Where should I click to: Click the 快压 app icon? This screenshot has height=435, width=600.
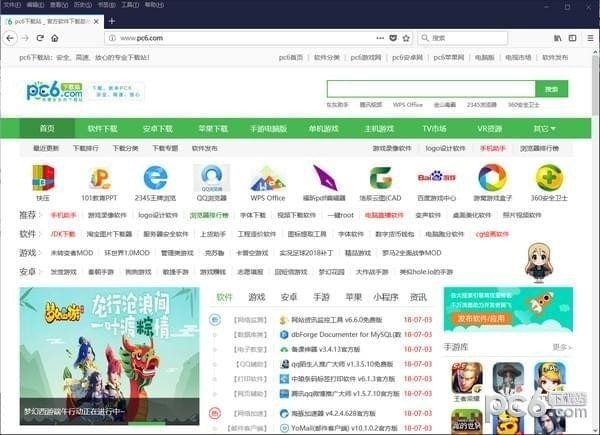(43, 178)
